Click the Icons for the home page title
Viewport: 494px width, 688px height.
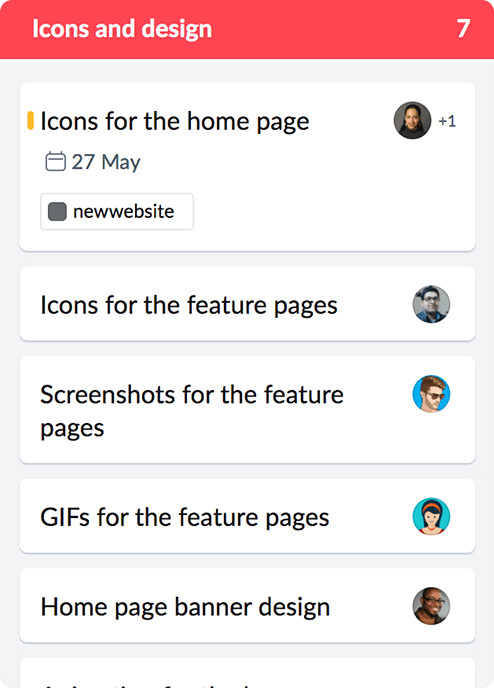tap(175, 122)
